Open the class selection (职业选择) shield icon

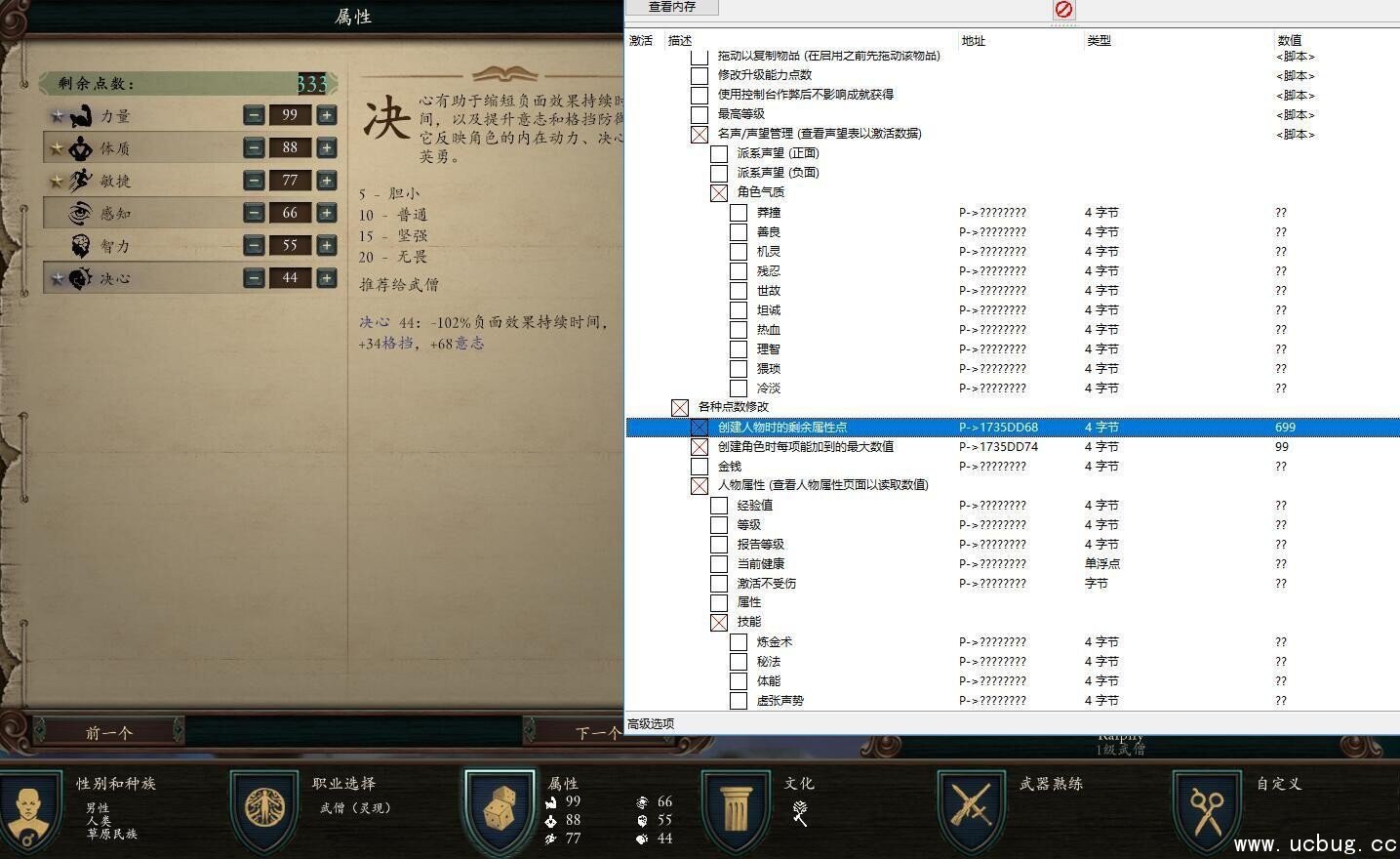(x=263, y=808)
